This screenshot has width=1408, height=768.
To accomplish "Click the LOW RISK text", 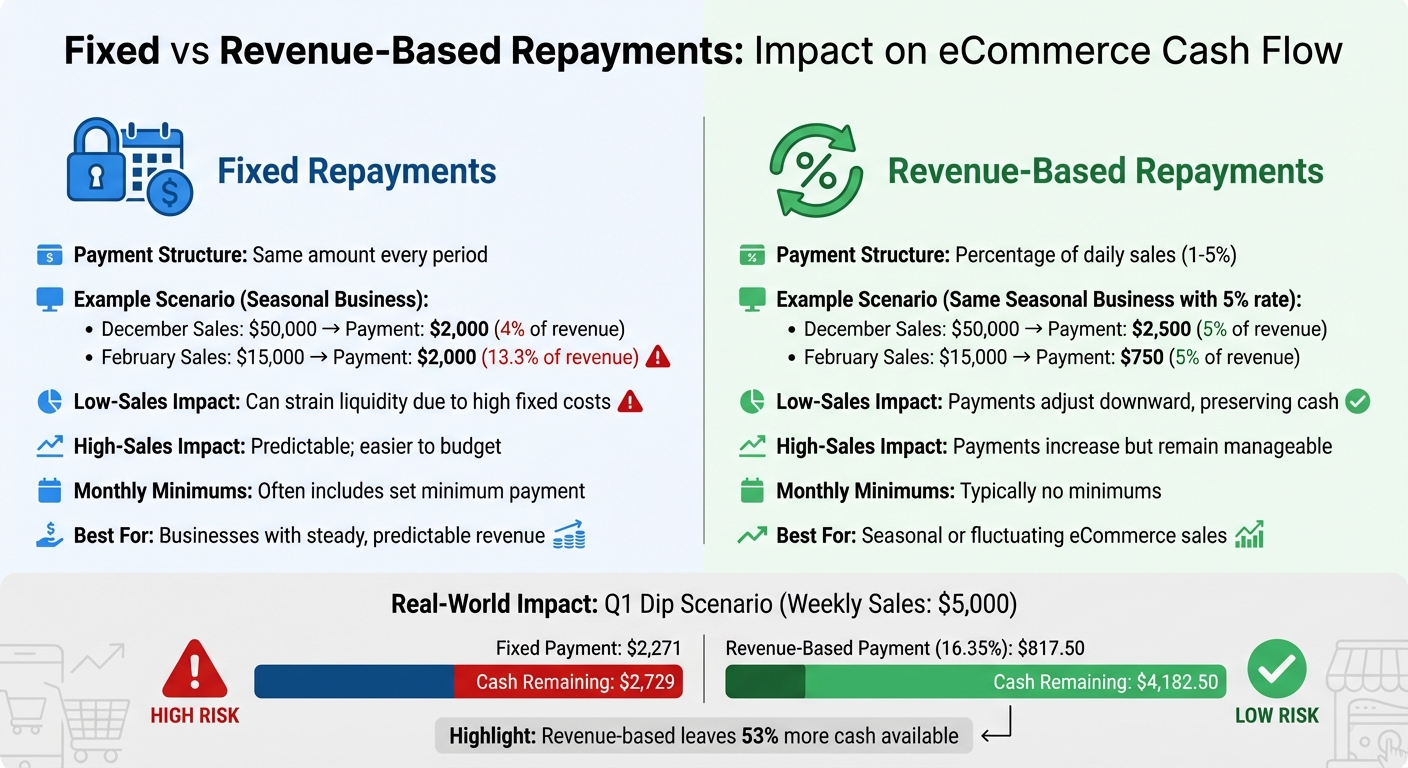I will click(1277, 716).
